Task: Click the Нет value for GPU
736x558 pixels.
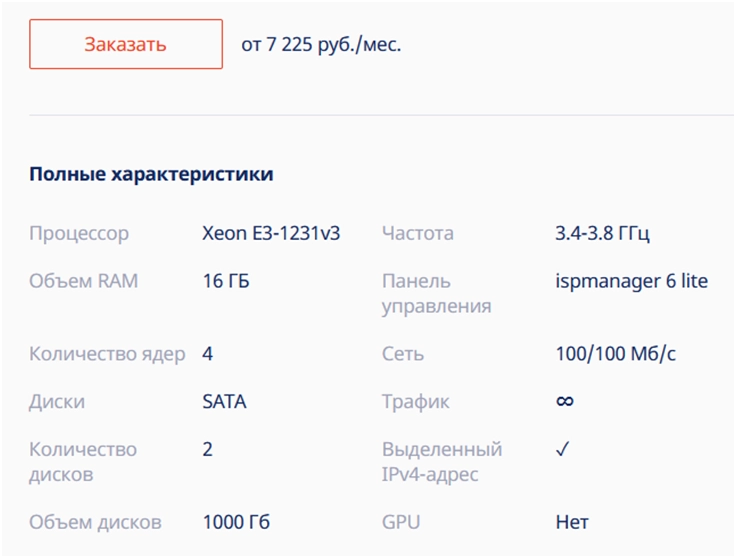Action: tap(572, 521)
